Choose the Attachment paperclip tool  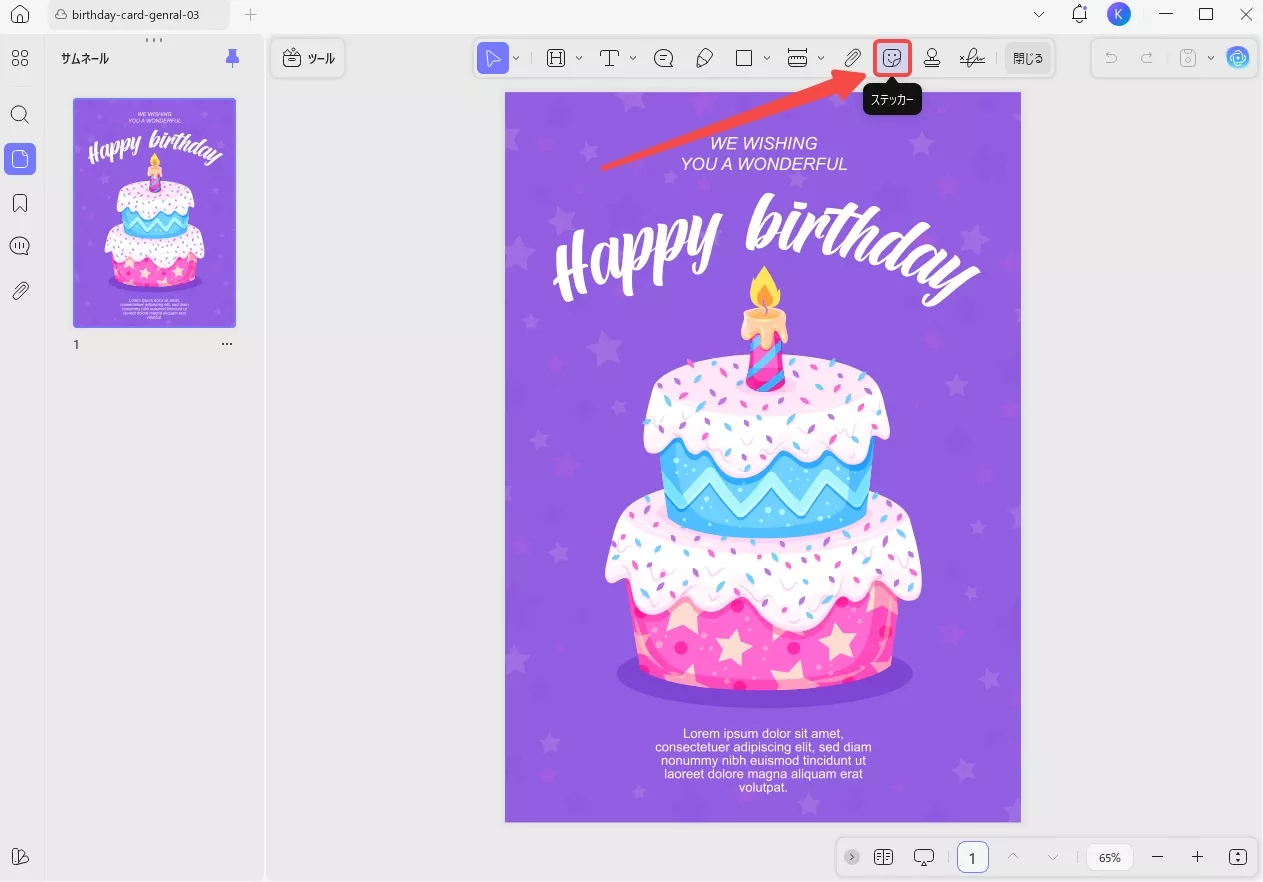point(852,58)
